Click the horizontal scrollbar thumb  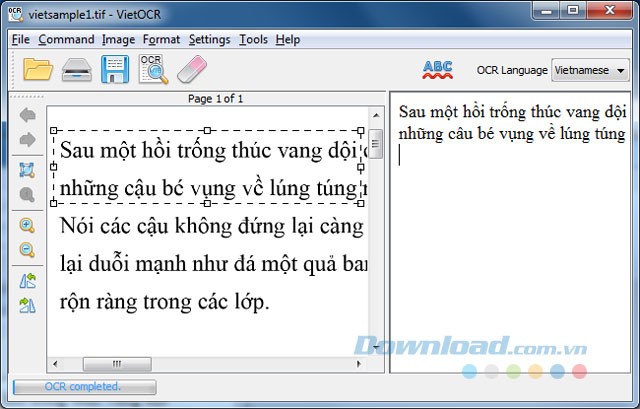[117, 364]
